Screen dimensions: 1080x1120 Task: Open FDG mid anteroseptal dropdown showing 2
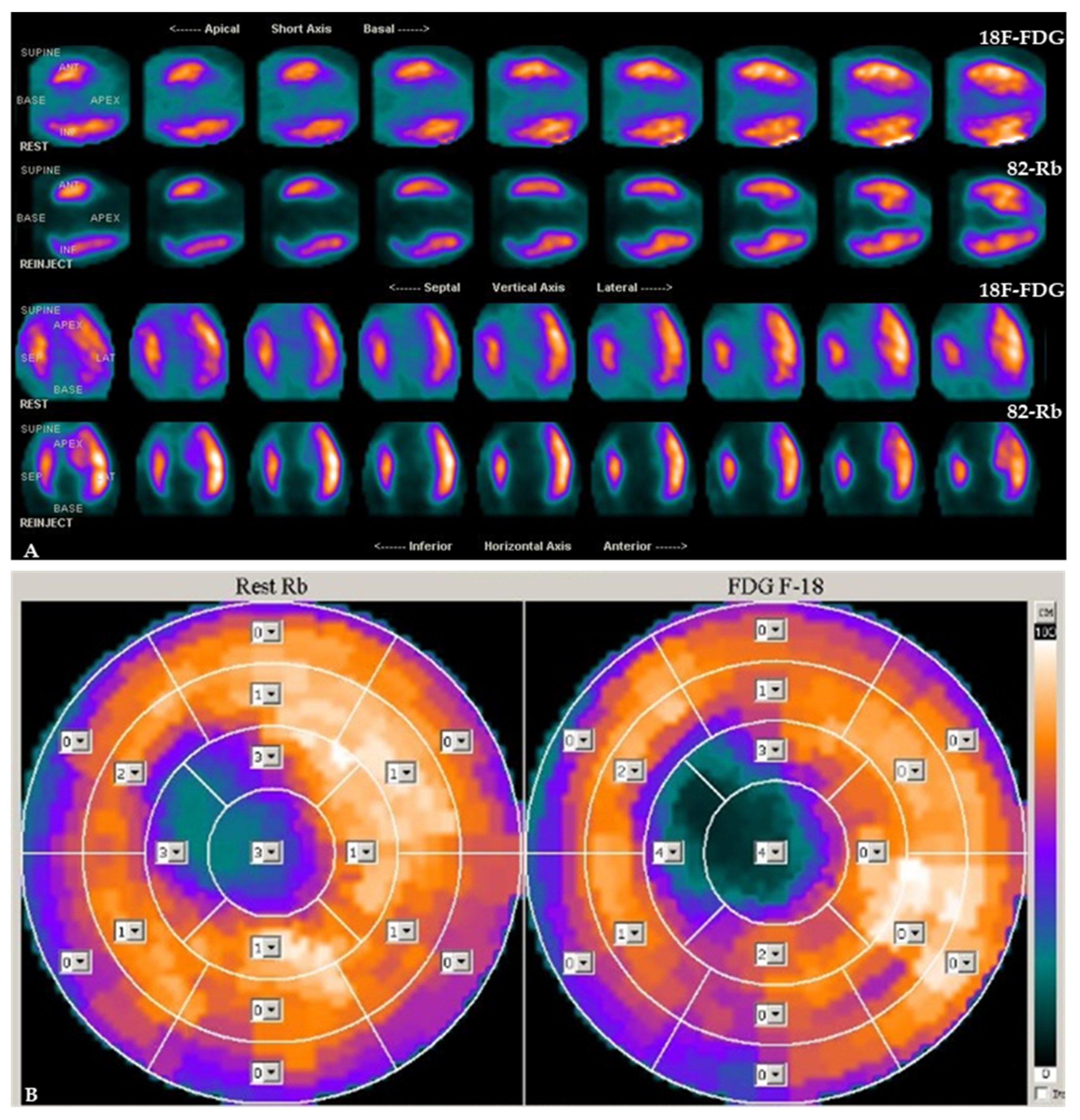tap(634, 772)
